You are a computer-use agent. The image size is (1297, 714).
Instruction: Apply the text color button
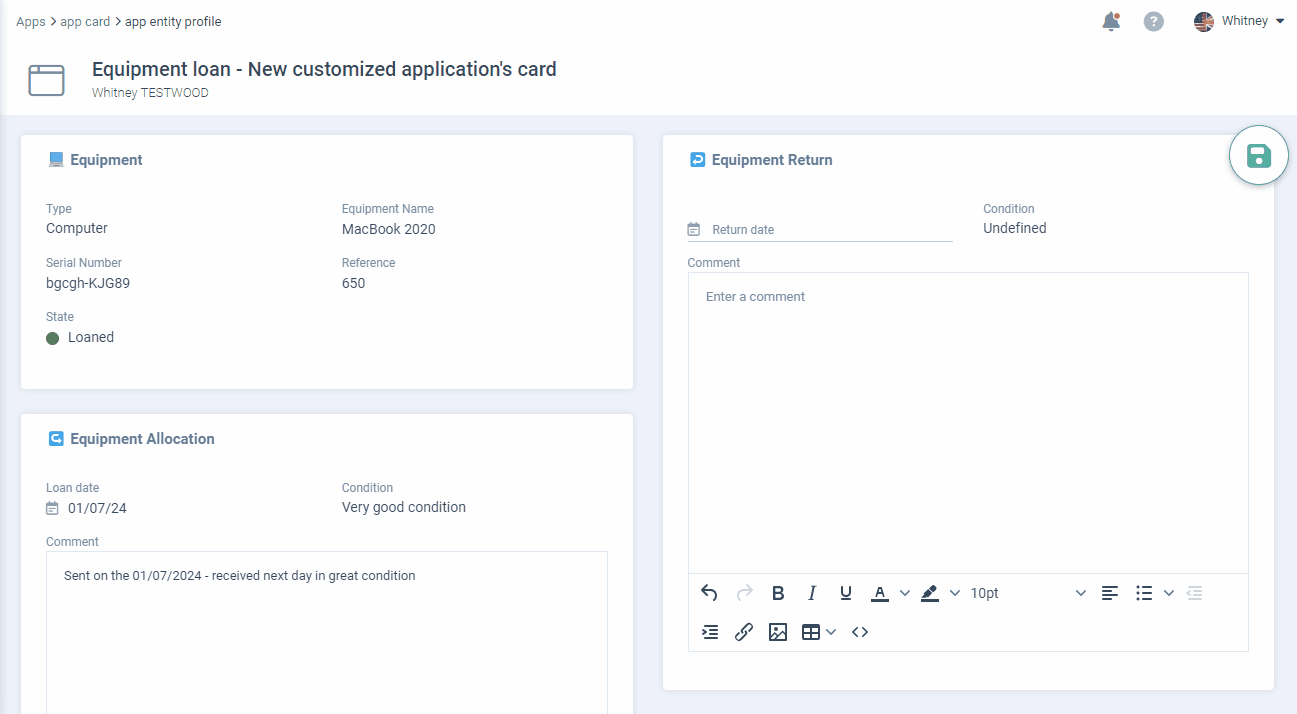tap(880, 593)
